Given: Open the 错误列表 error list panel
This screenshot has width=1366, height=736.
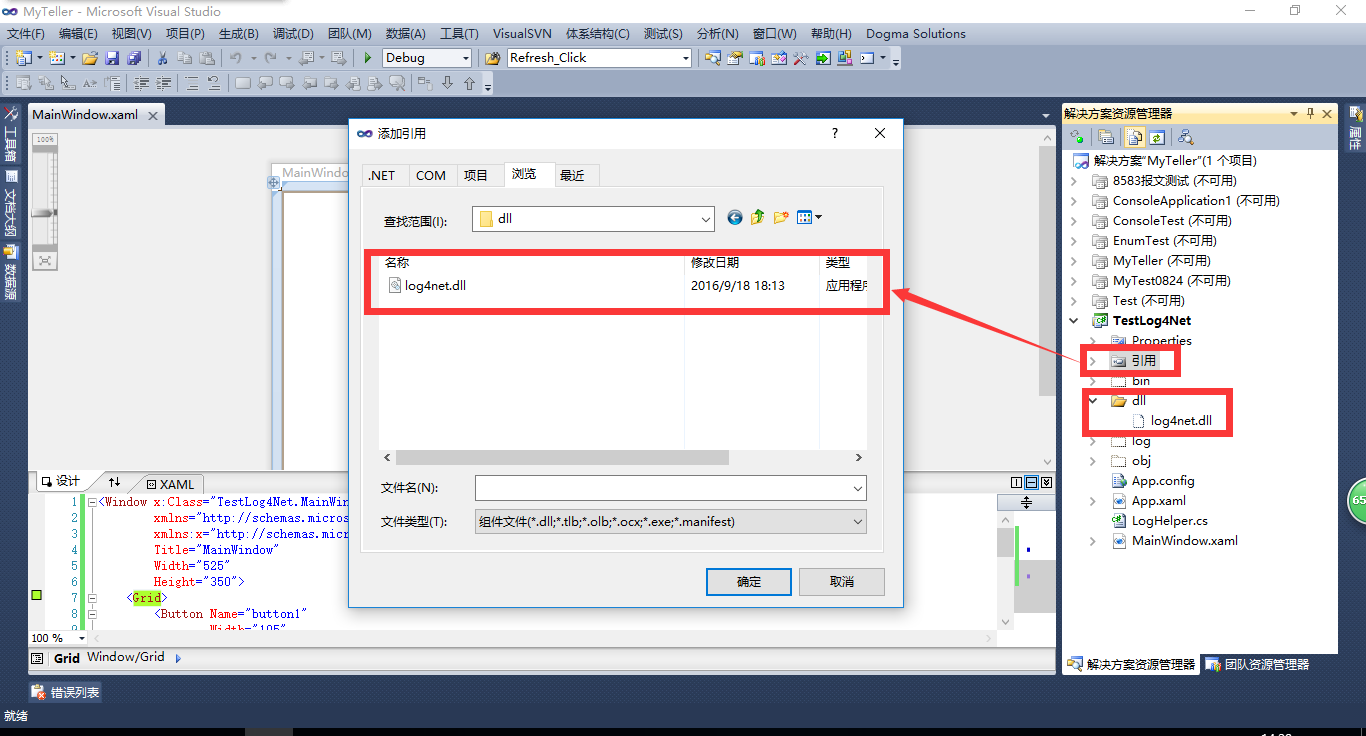Looking at the screenshot, I should [66, 692].
